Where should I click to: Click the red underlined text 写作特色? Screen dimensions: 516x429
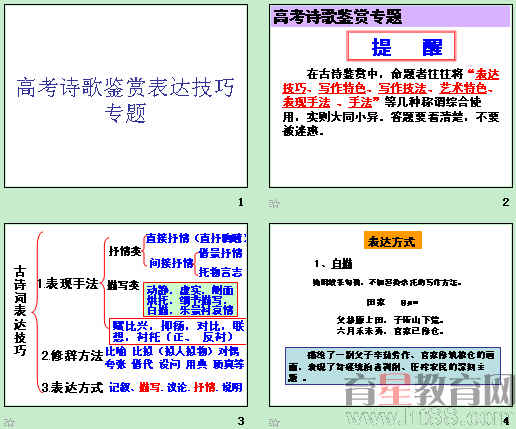tap(342, 88)
